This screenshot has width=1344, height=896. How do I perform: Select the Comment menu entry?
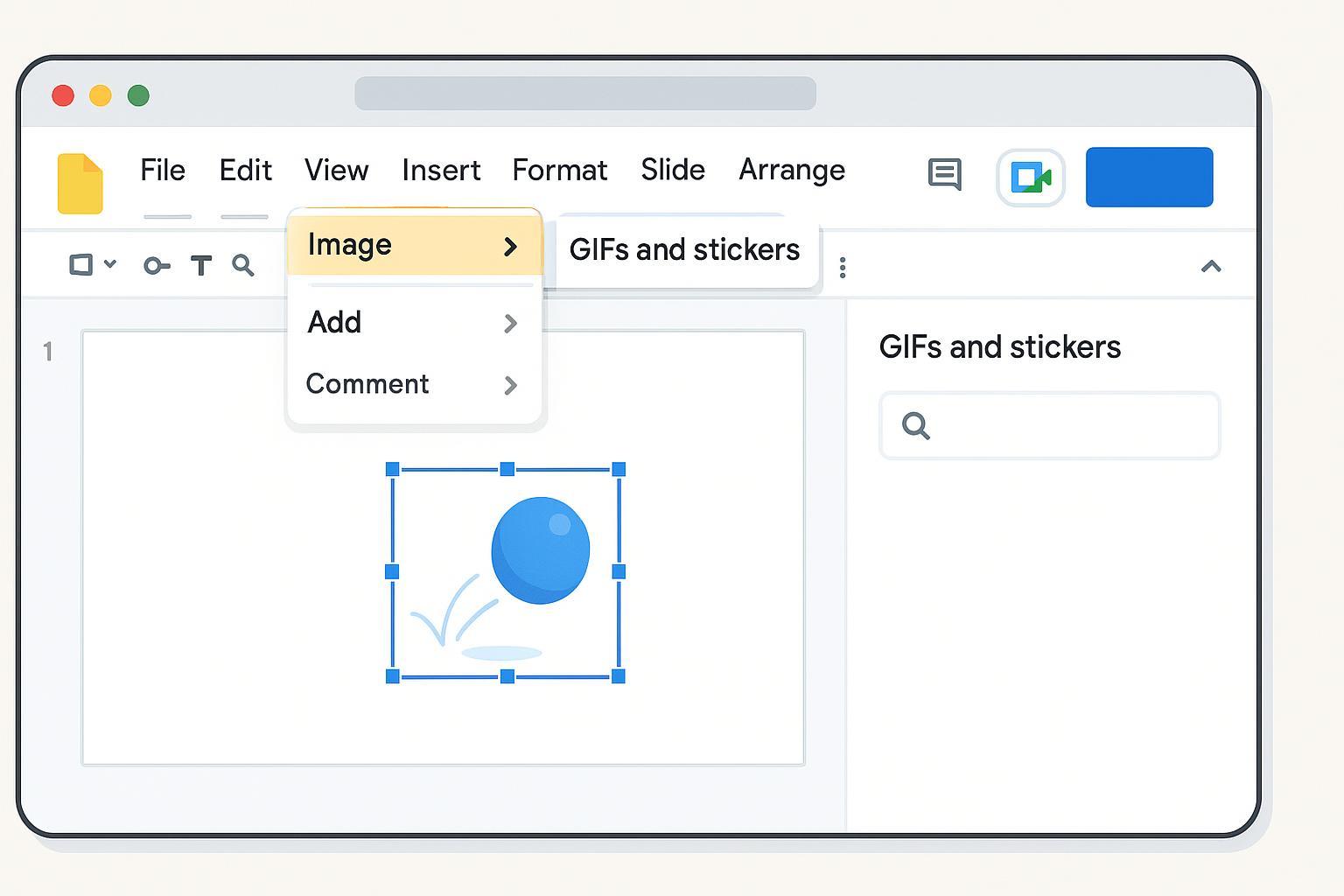[x=367, y=384]
